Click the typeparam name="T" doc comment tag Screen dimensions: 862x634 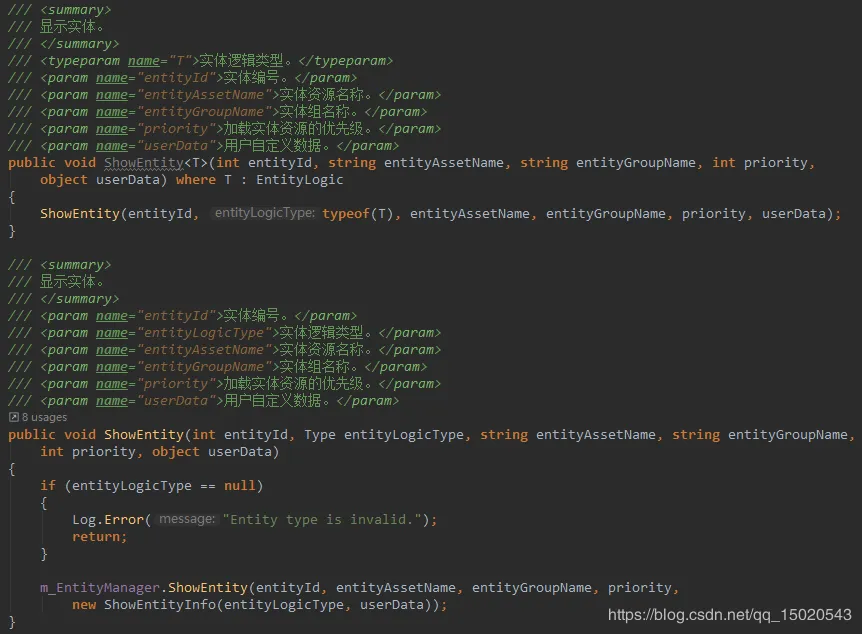click(119, 61)
